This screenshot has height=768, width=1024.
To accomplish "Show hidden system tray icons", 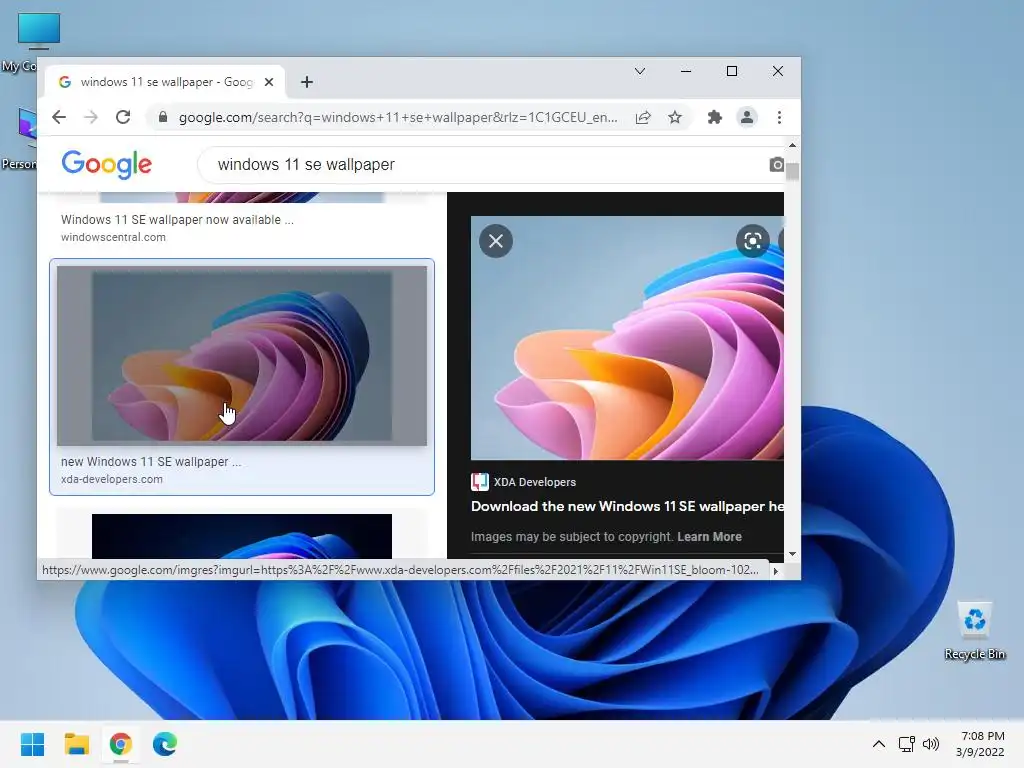I will (879, 744).
